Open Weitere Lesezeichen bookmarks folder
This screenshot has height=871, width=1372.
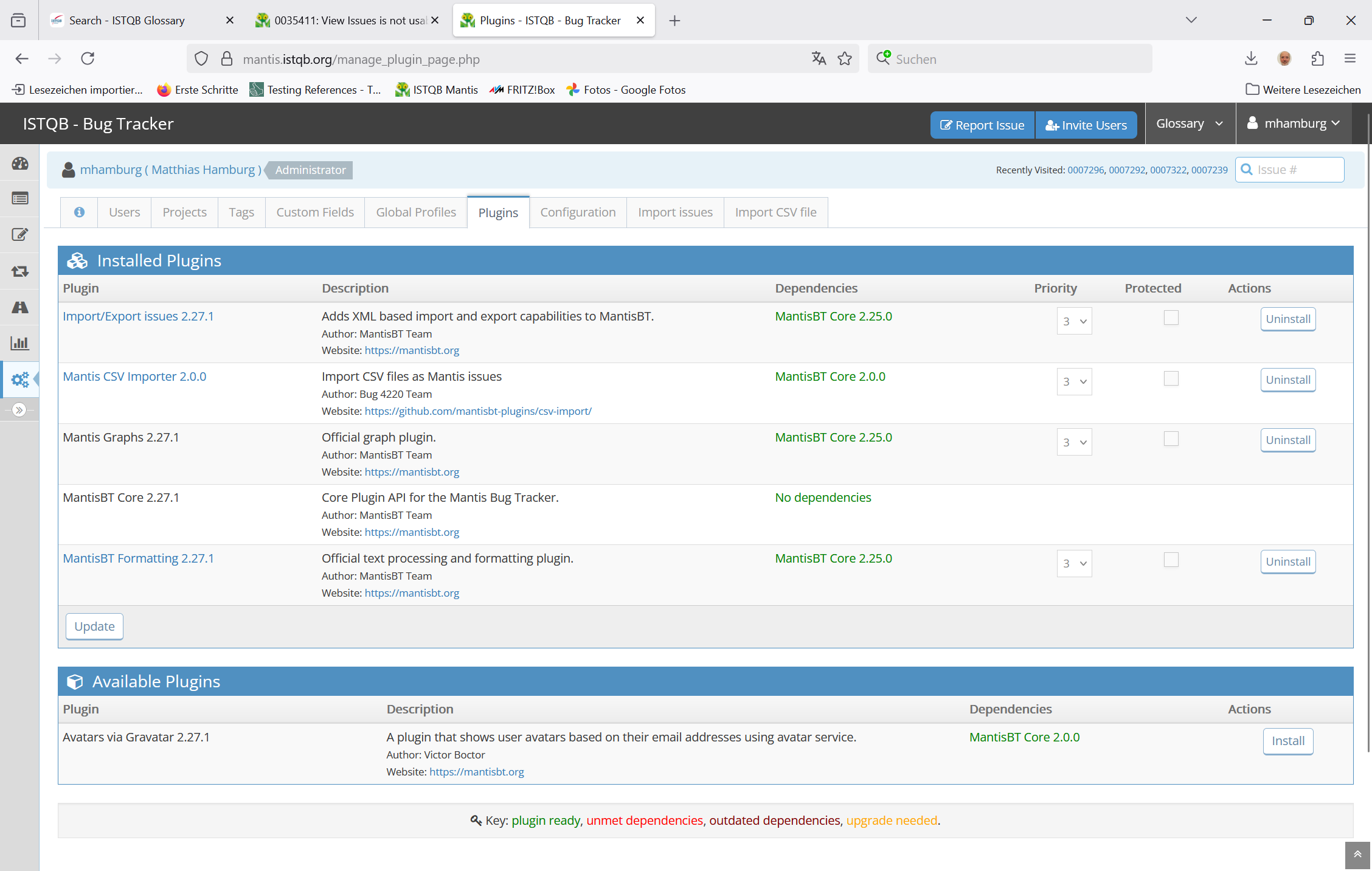pos(1303,89)
